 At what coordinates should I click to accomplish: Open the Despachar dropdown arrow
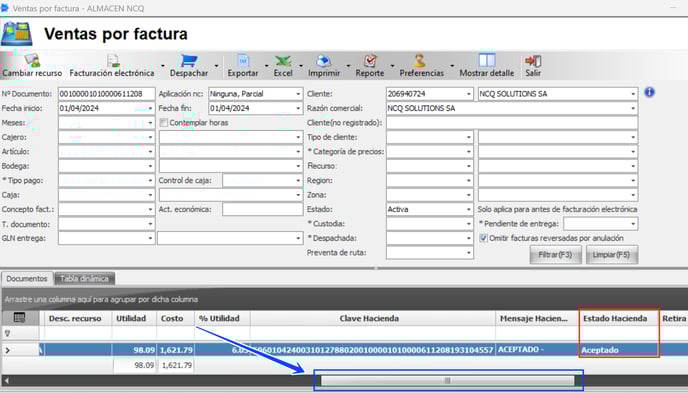pyautogui.click(x=216, y=66)
